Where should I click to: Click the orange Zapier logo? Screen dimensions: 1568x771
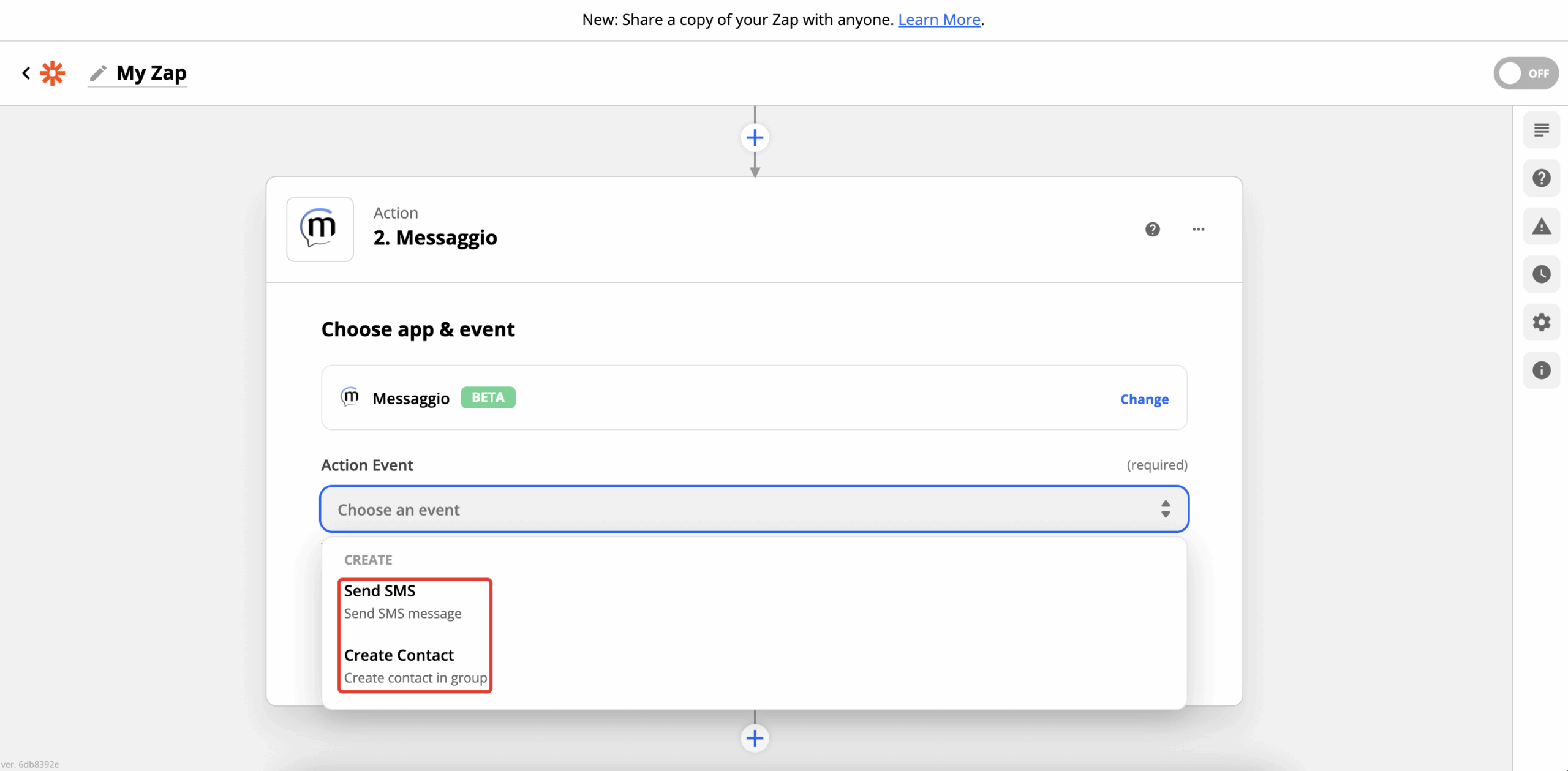[x=53, y=73]
